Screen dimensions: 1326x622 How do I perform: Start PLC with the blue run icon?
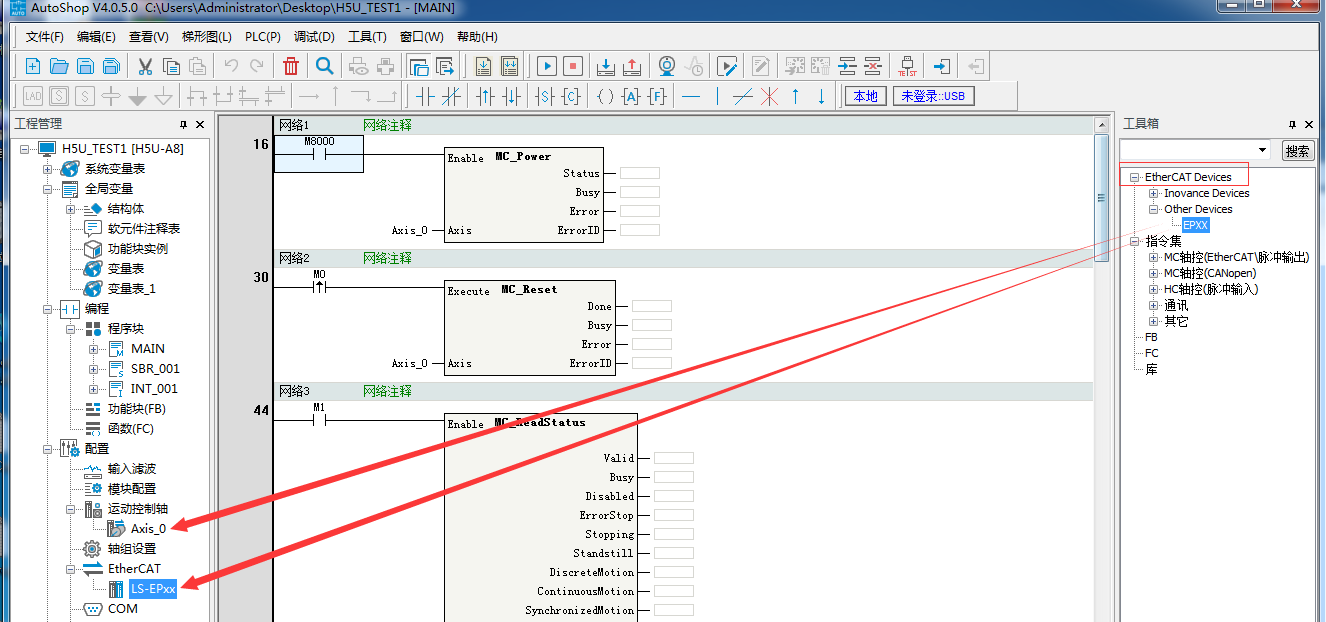point(546,66)
